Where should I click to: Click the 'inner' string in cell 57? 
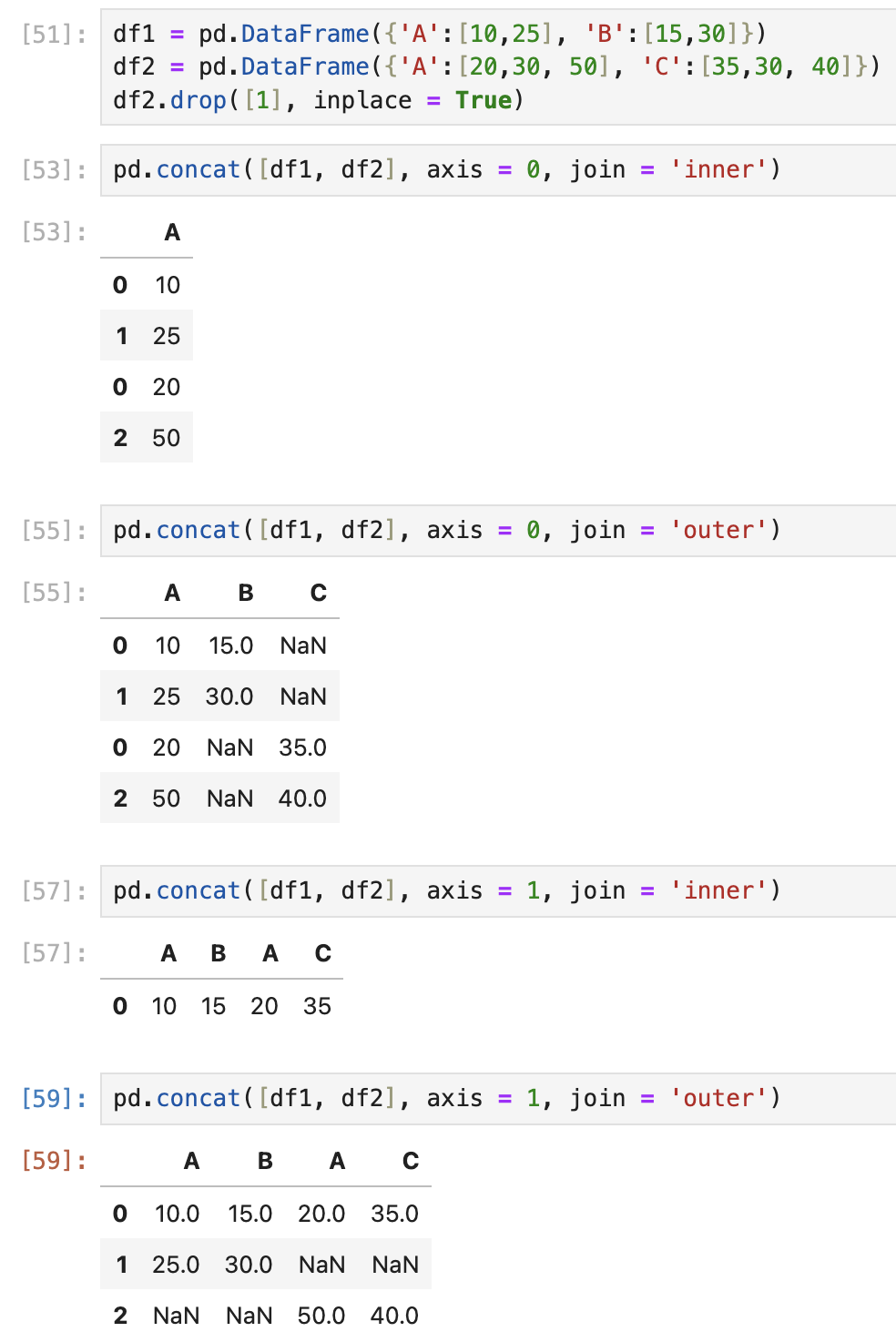pyautogui.click(x=719, y=891)
